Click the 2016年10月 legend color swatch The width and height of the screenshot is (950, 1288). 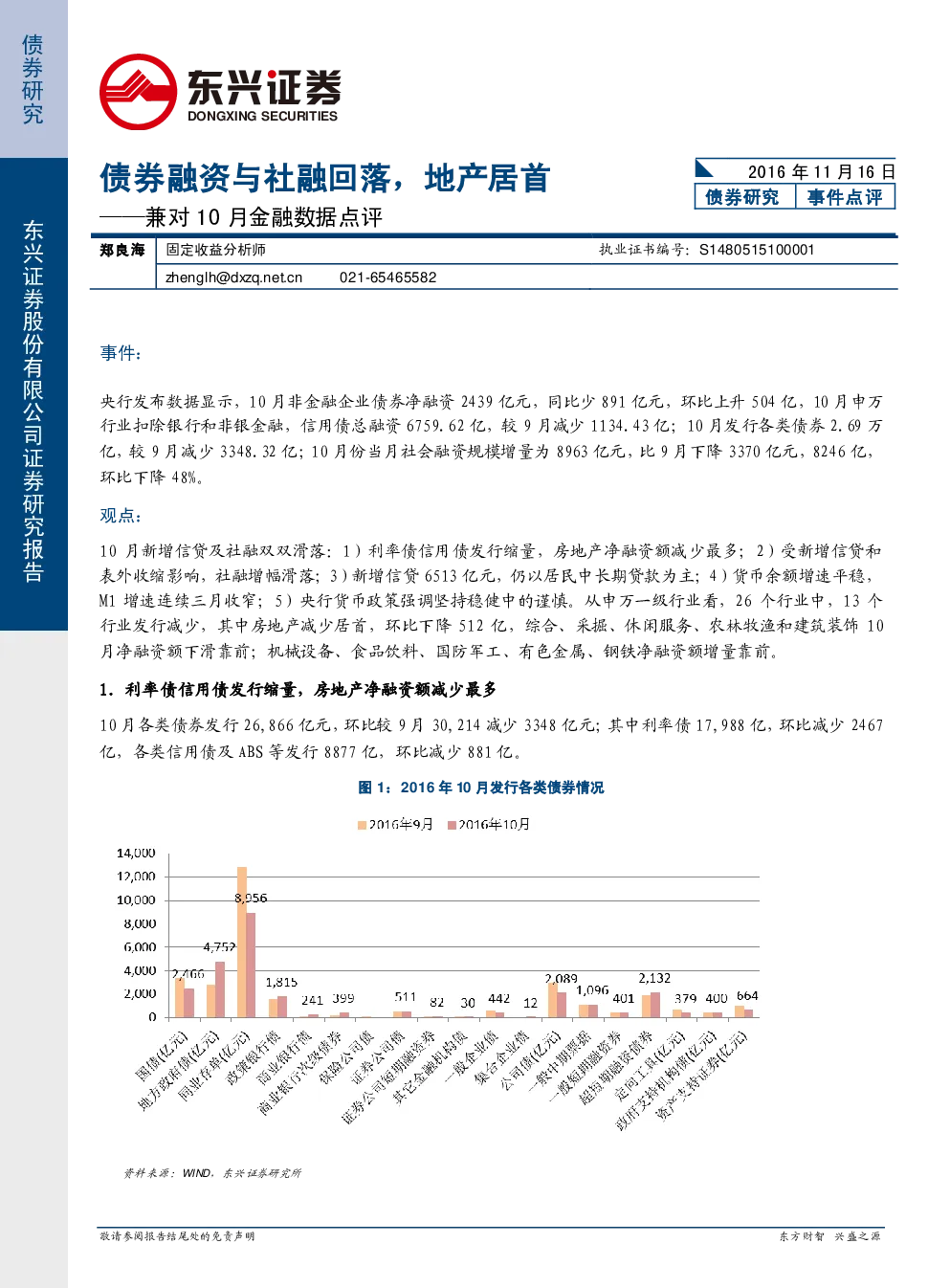(453, 825)
